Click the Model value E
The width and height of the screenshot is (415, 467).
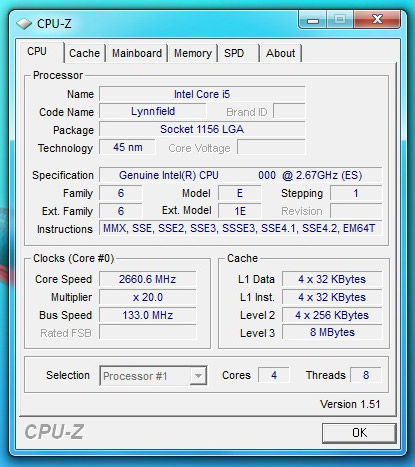tap(240, 193)
